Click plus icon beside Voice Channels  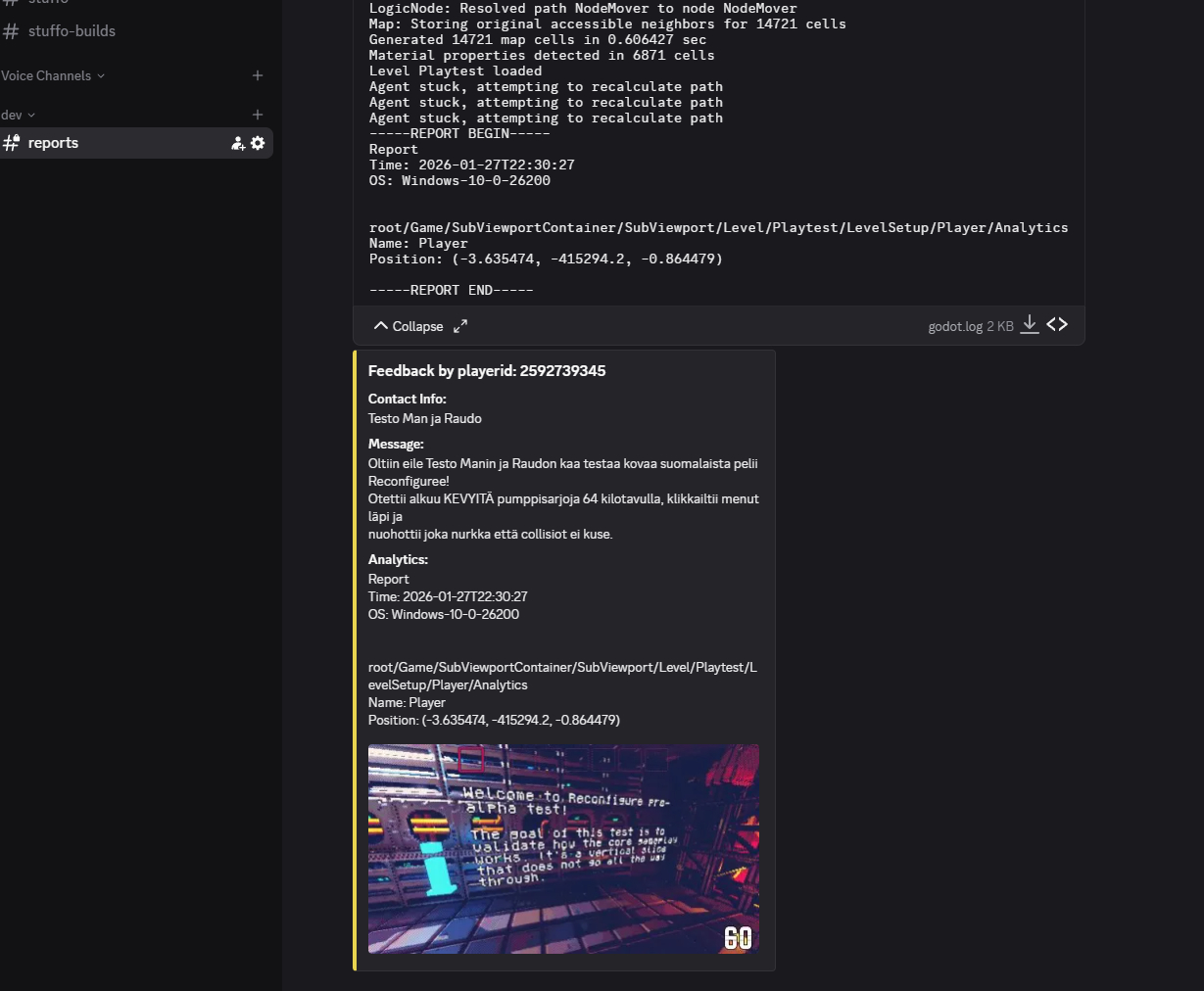point(258,76)
